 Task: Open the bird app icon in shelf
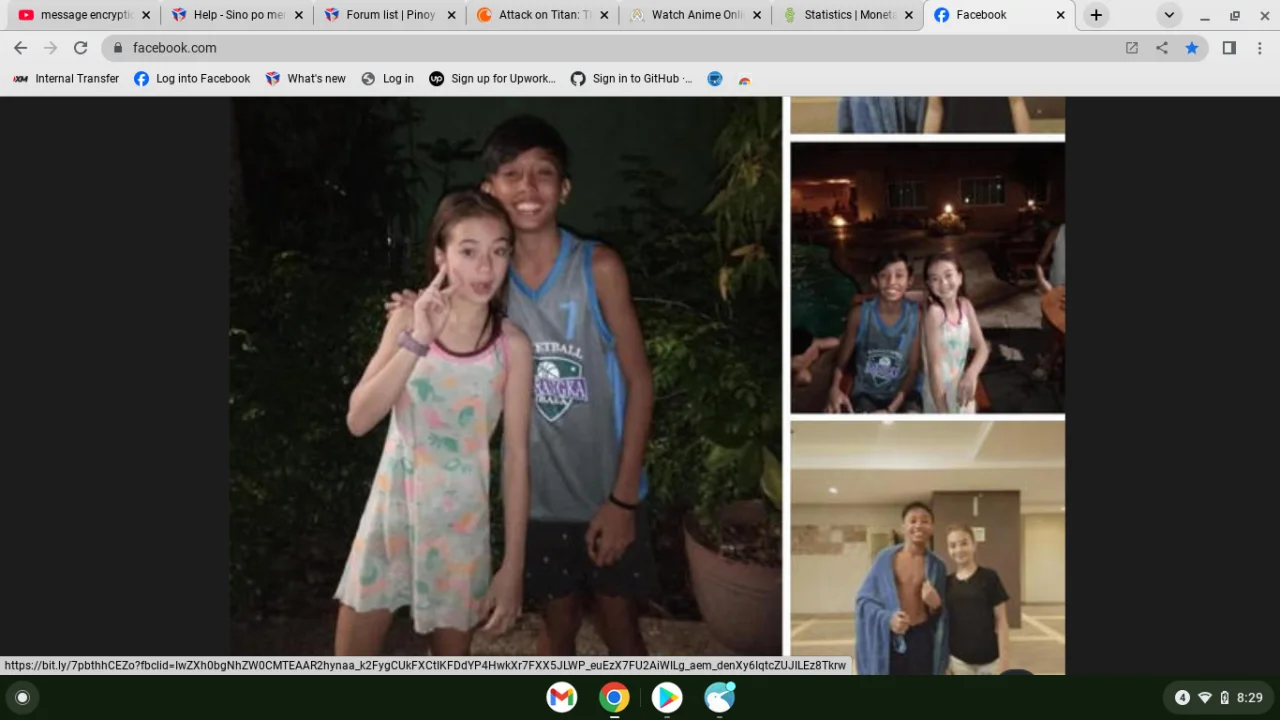click(x=720, y=698)
